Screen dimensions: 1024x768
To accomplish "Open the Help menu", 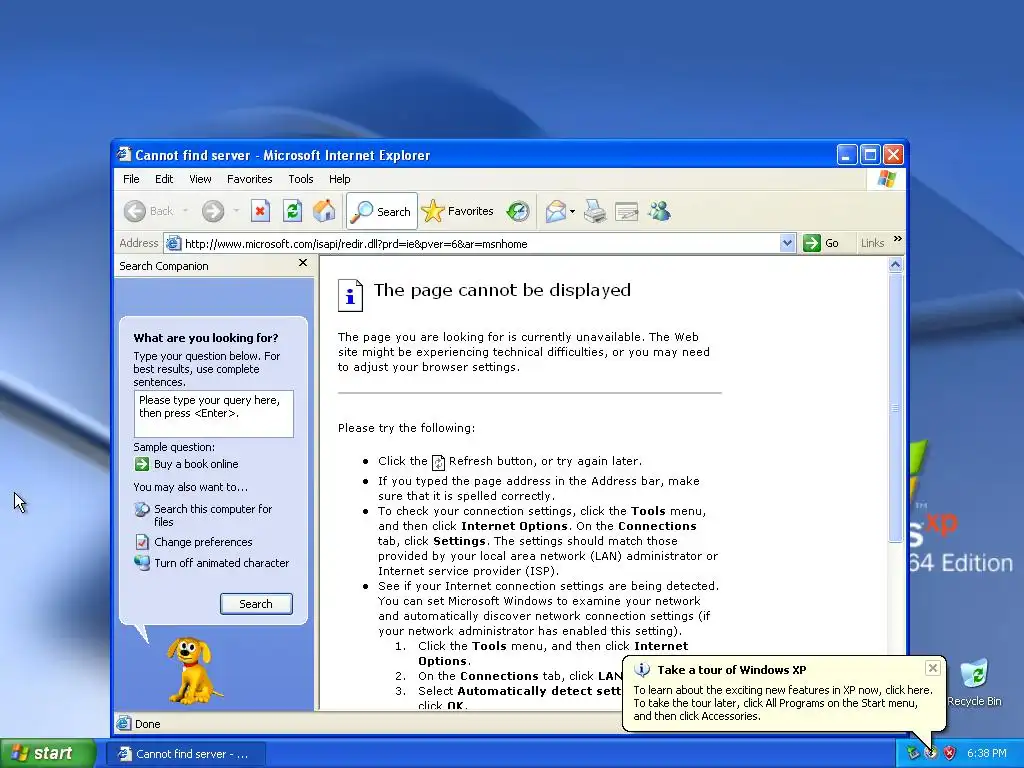I will coord(339,179).
